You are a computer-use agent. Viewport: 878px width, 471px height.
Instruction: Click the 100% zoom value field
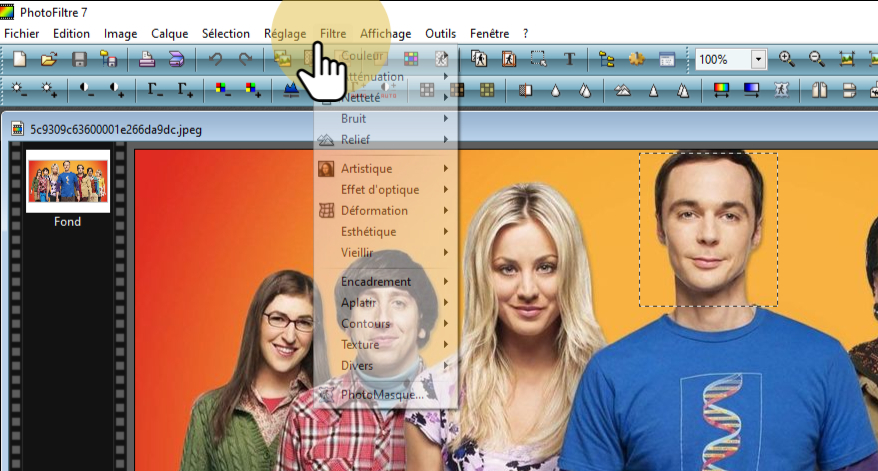point(722,59)
